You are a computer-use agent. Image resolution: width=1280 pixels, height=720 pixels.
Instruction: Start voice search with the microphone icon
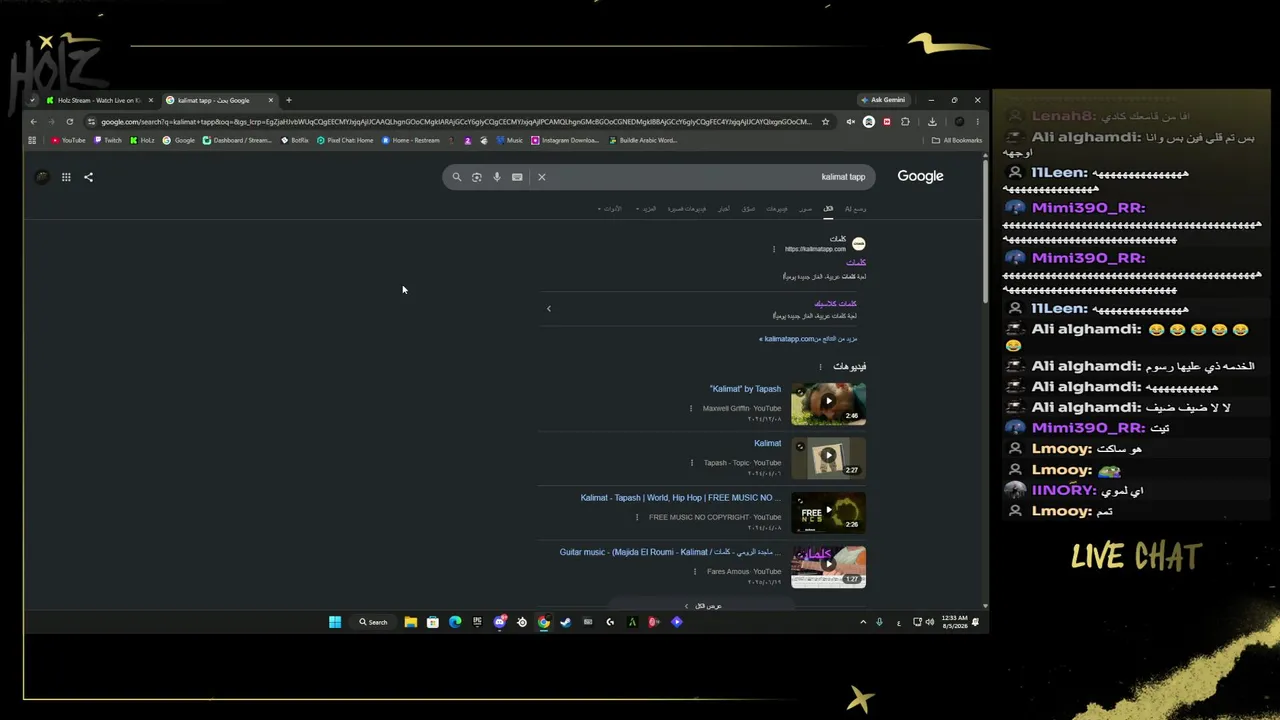click(497, 177)
